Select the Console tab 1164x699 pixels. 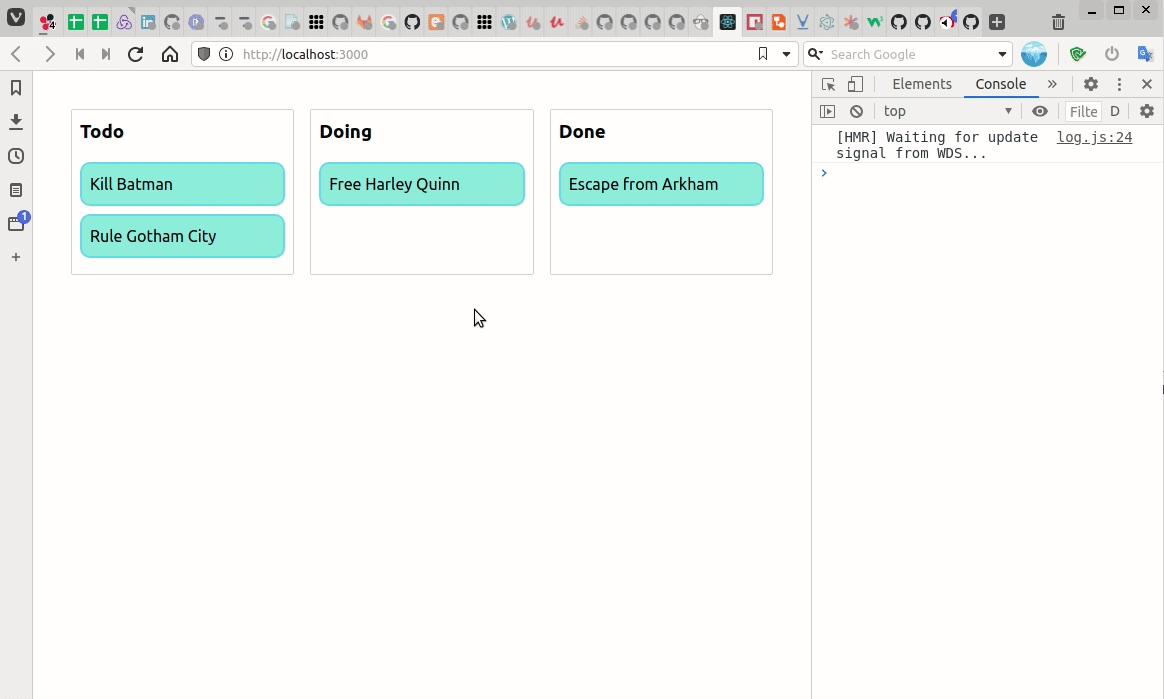pyautogui.click(x=1000, y=84)
